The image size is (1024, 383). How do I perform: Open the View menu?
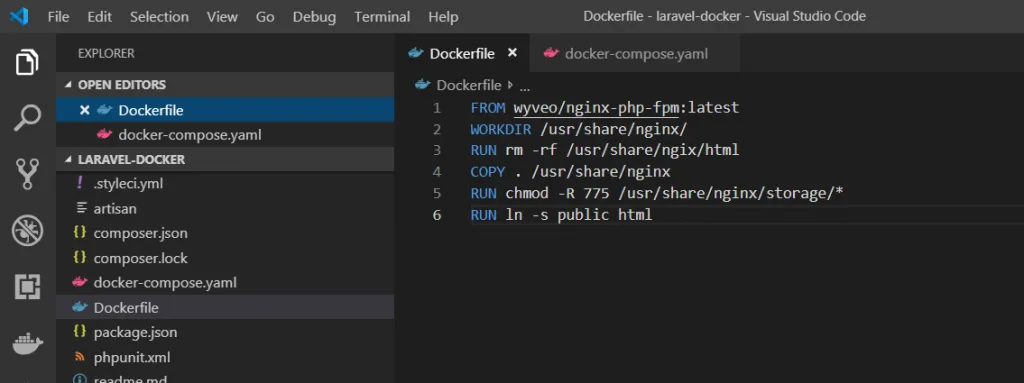[222, 17]
